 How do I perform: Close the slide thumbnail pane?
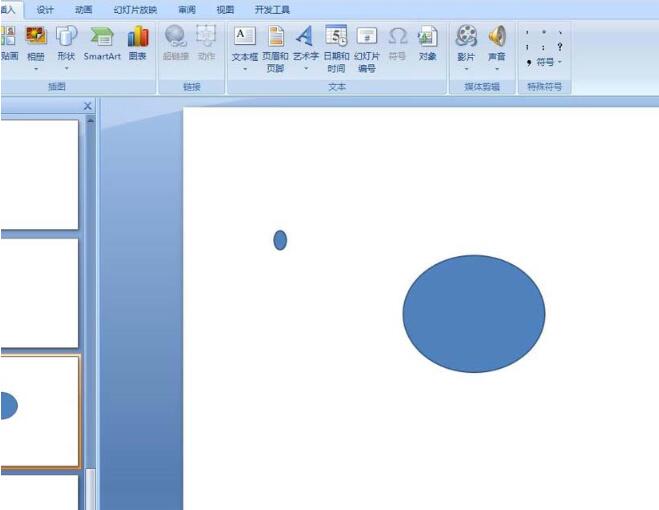tap(88, 106)
